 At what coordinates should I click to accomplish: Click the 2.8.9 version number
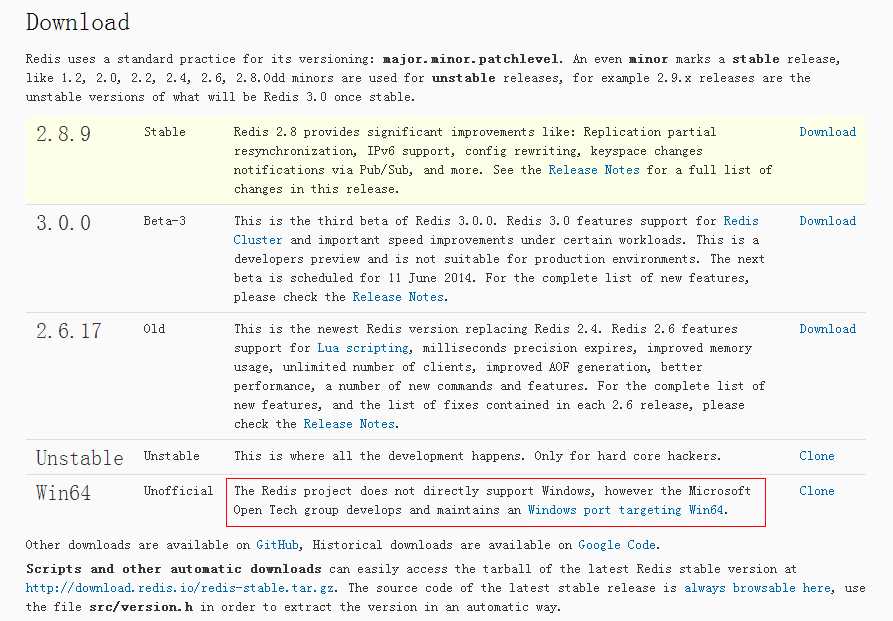point(63,134)
